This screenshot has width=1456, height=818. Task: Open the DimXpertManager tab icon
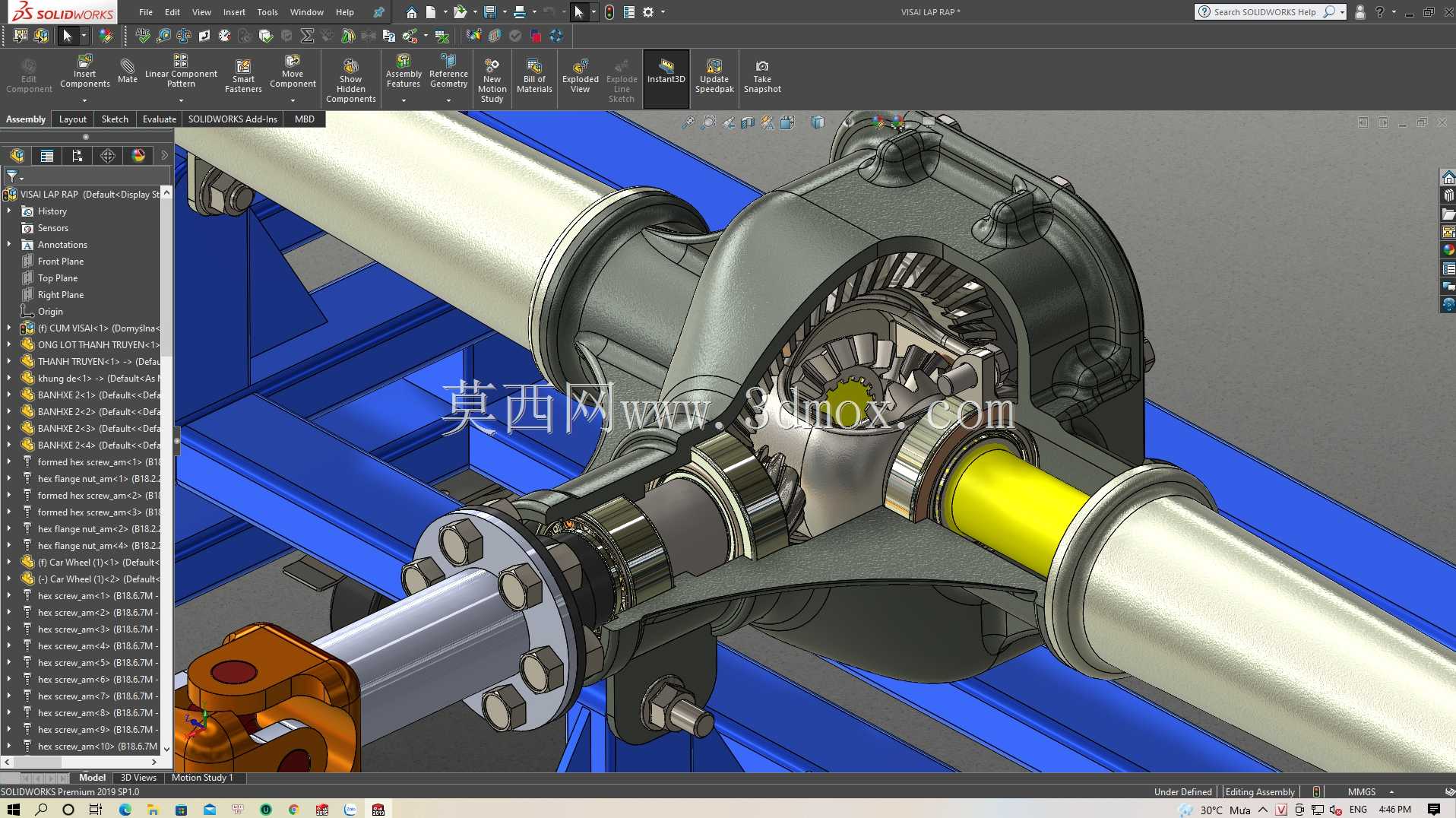108,156
